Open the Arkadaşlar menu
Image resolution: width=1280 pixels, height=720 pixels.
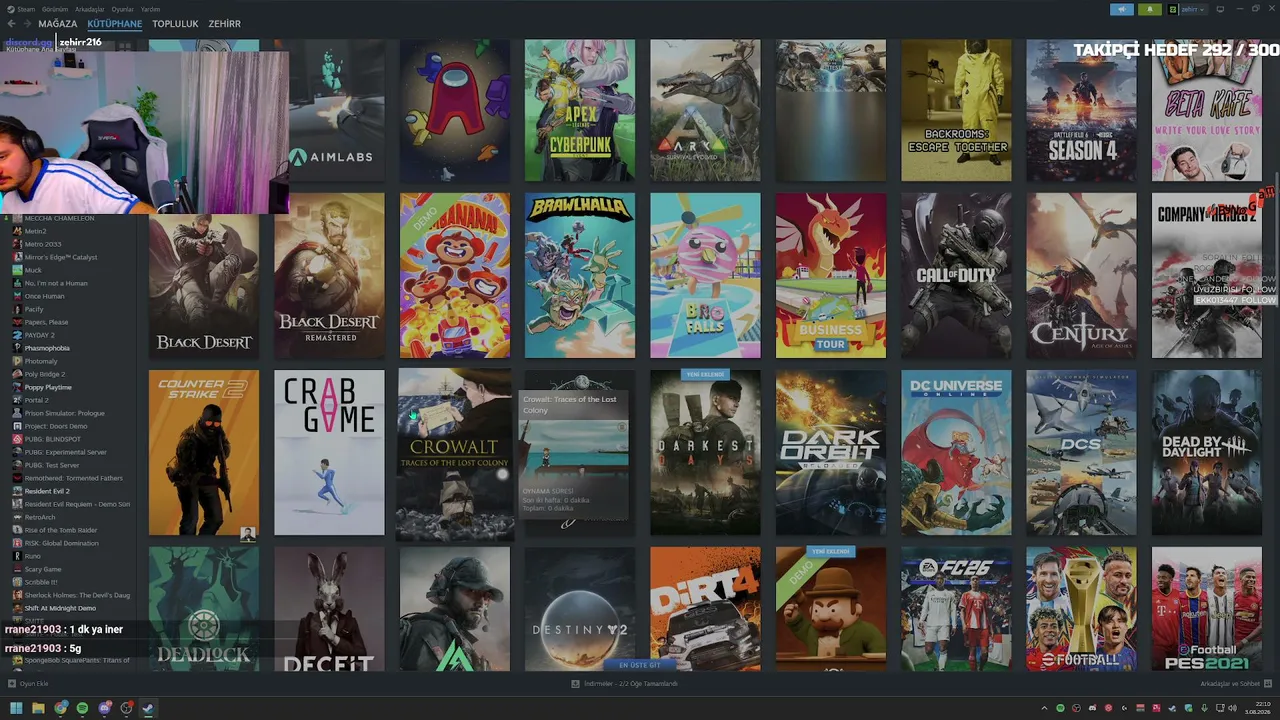pyautogui.click(x=89, y=9)
